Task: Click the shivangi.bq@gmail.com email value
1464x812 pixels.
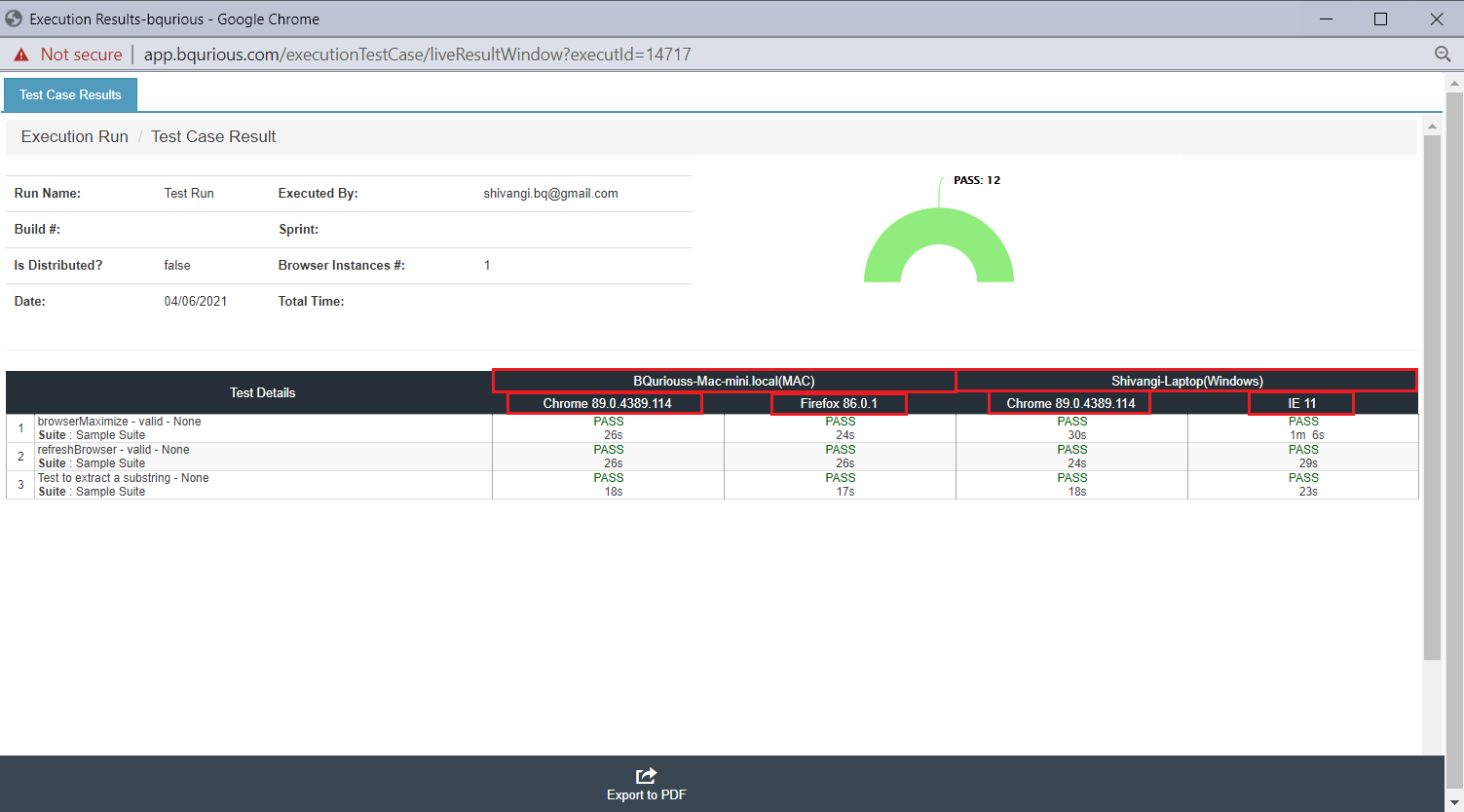Action: (x=550, y=193)
